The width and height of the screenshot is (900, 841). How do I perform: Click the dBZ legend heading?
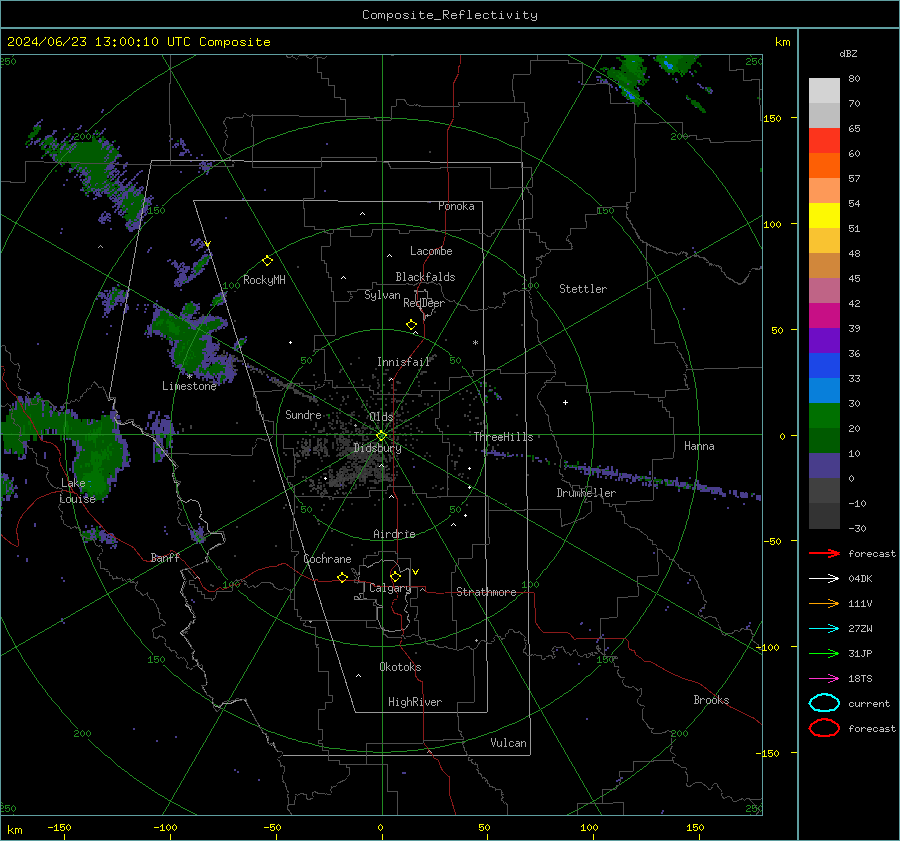(x=848, y=54)
